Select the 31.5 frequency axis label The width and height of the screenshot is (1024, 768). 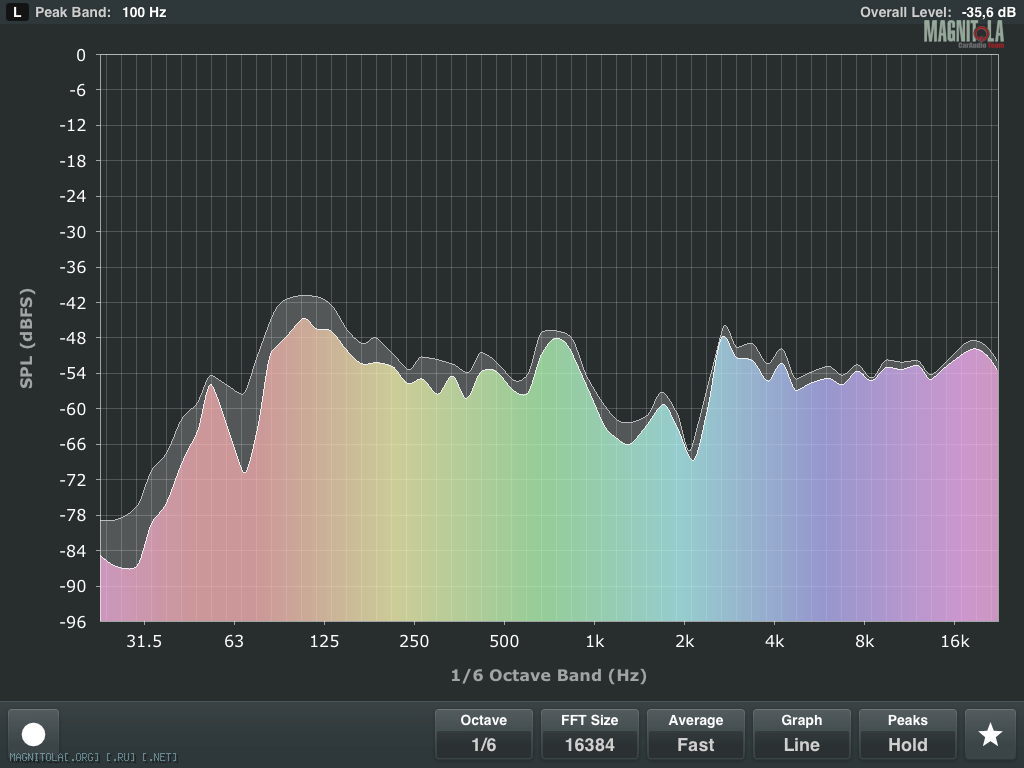(144, 641)
